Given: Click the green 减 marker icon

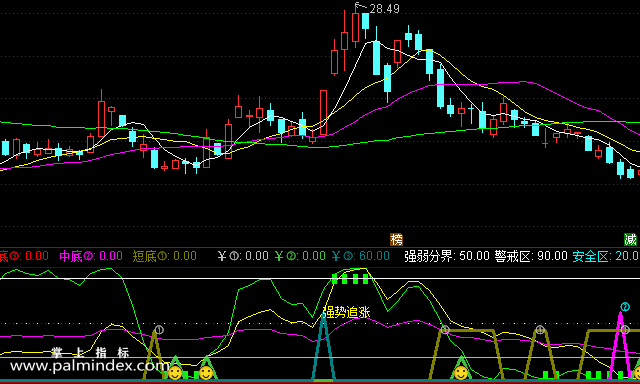Looking at the screenshot, I should [630, 239].
